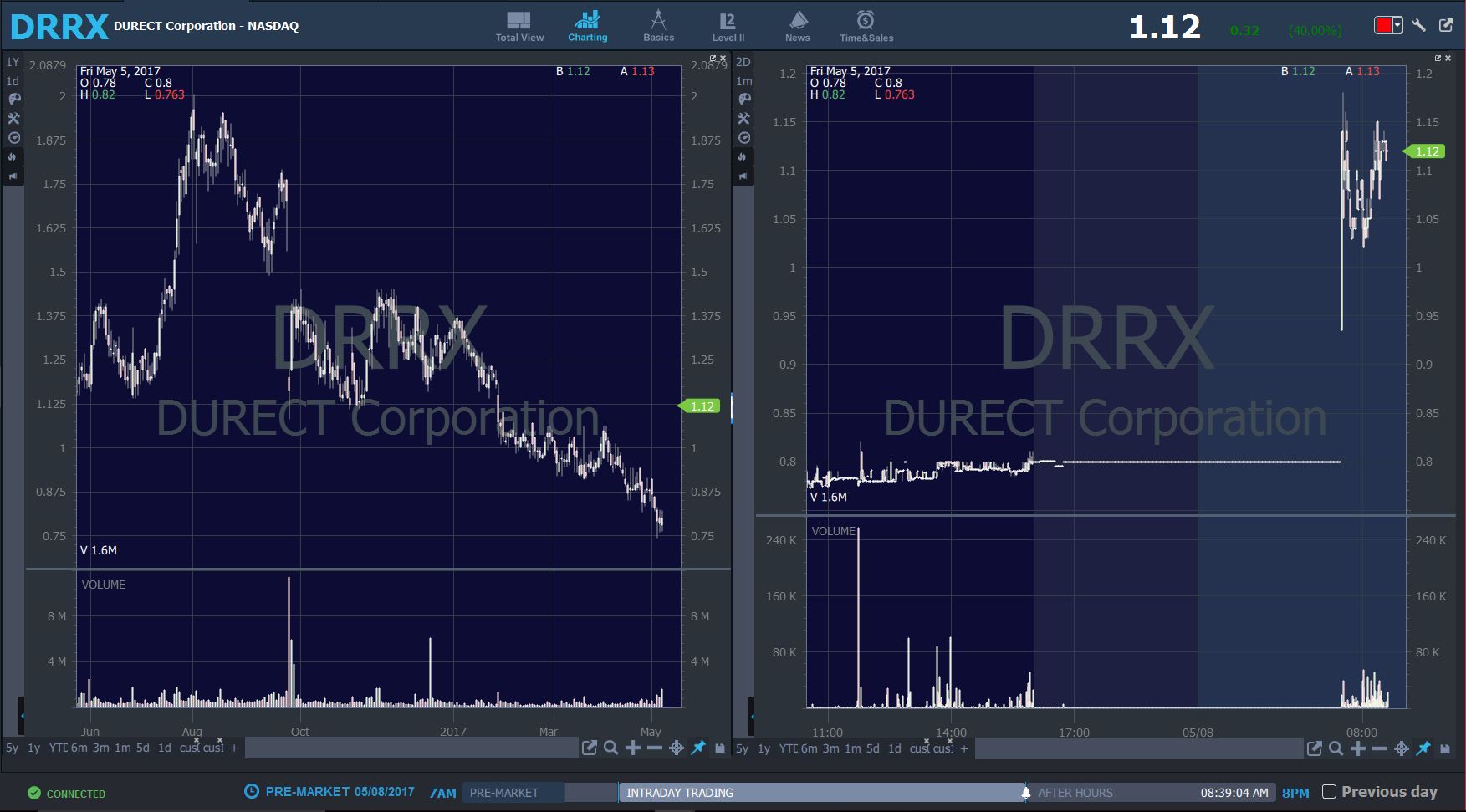The height and width of the screenshot is (812, 1466).
Task: Activate right chart magnifier search
Action: pos(1336,748)
